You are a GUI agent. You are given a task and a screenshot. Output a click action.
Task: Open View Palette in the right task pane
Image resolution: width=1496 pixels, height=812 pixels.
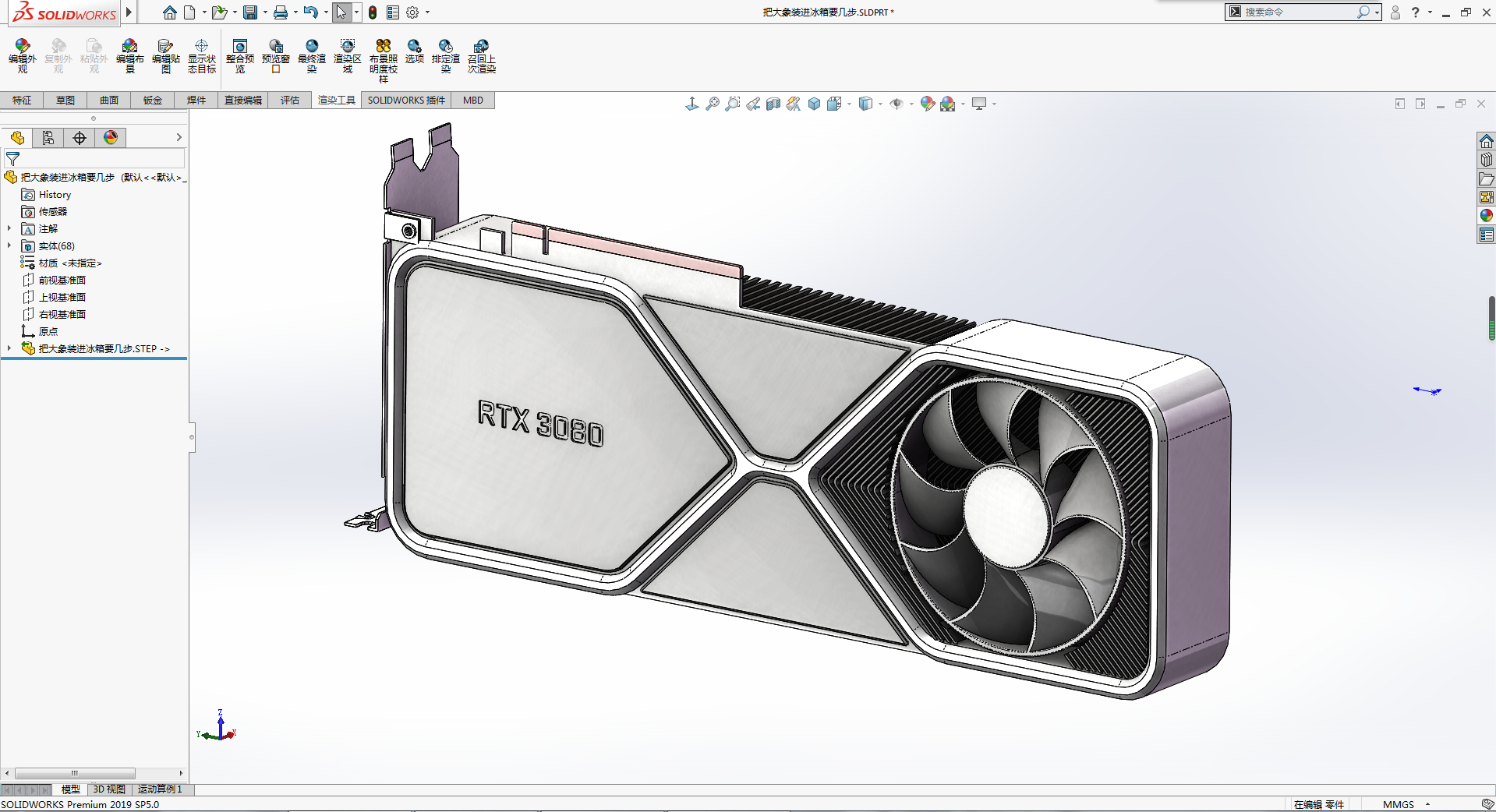point(1487,197)
